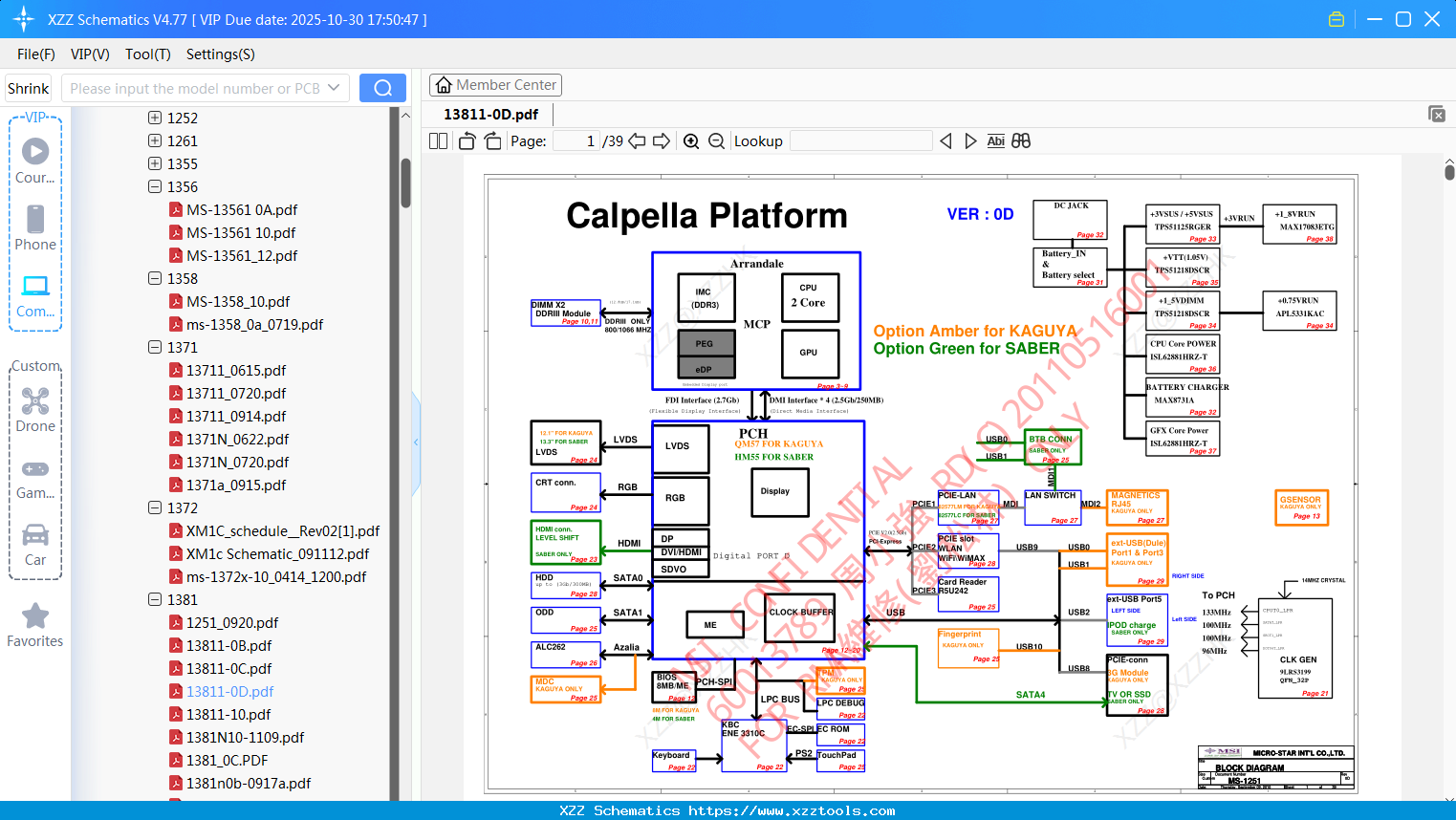Collapse the 1358 folder
1456x820 pixels.
coord(155,278)
